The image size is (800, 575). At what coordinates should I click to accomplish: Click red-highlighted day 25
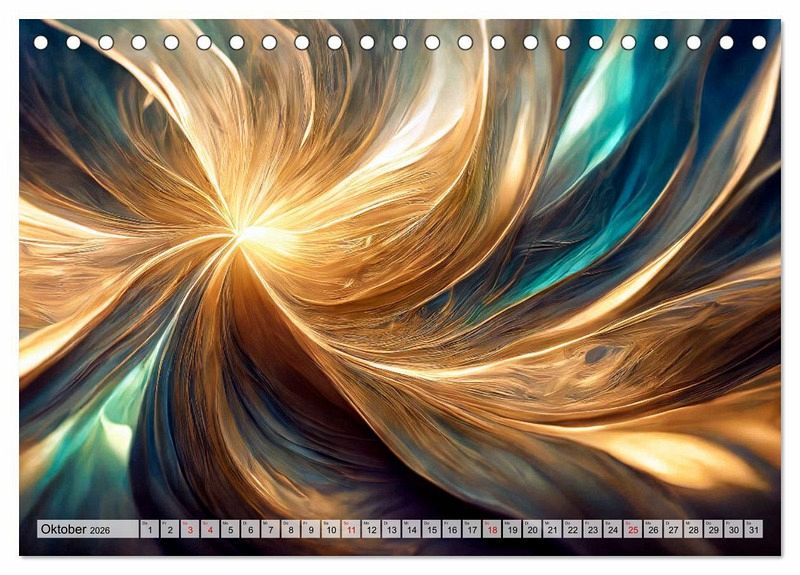(633, 529)
